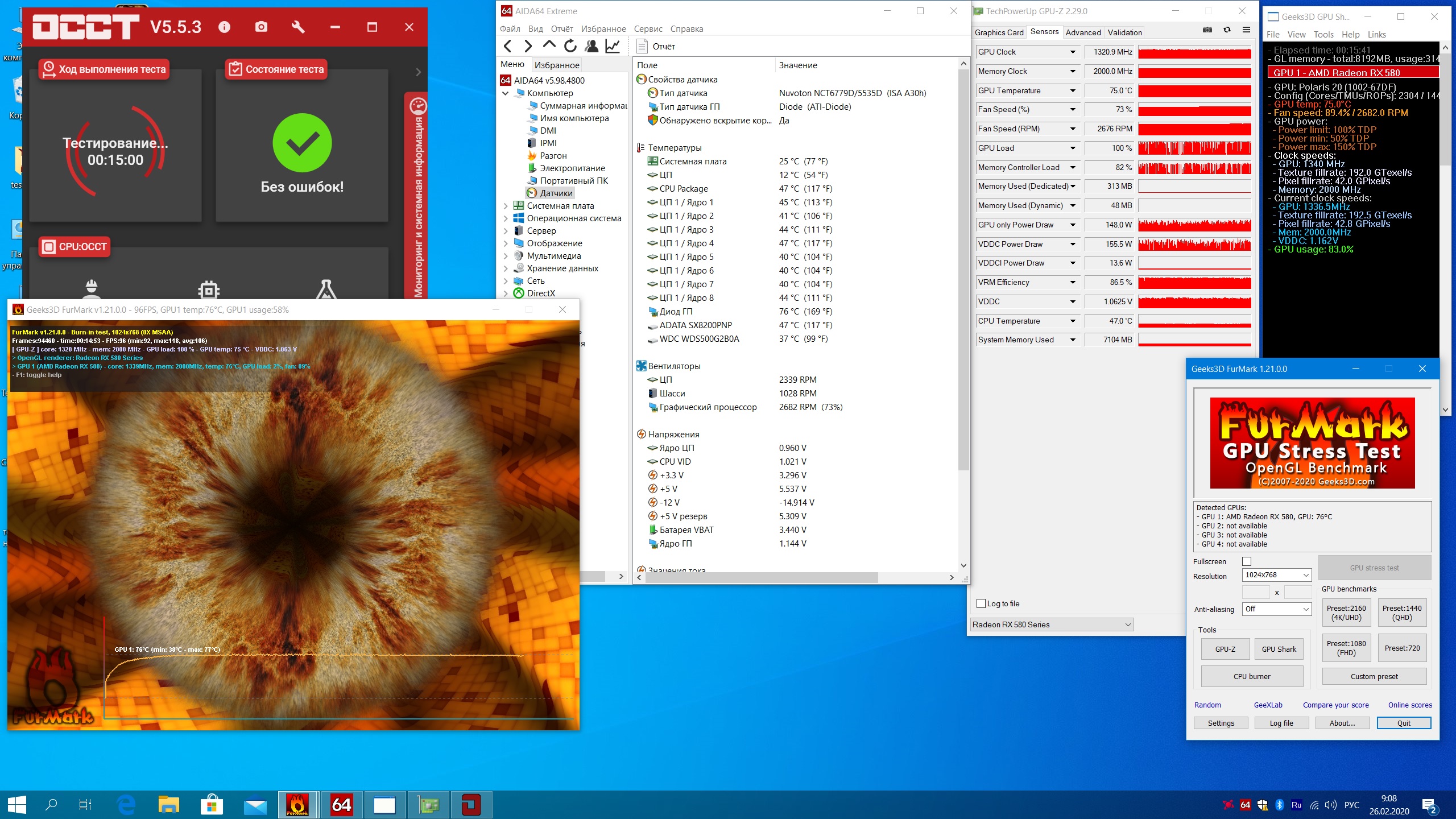The height and width of the screenshot is (819, 1456).
Task: Open Radeon RX 580 Series device dropdown
Action: tap(1051, 624)
